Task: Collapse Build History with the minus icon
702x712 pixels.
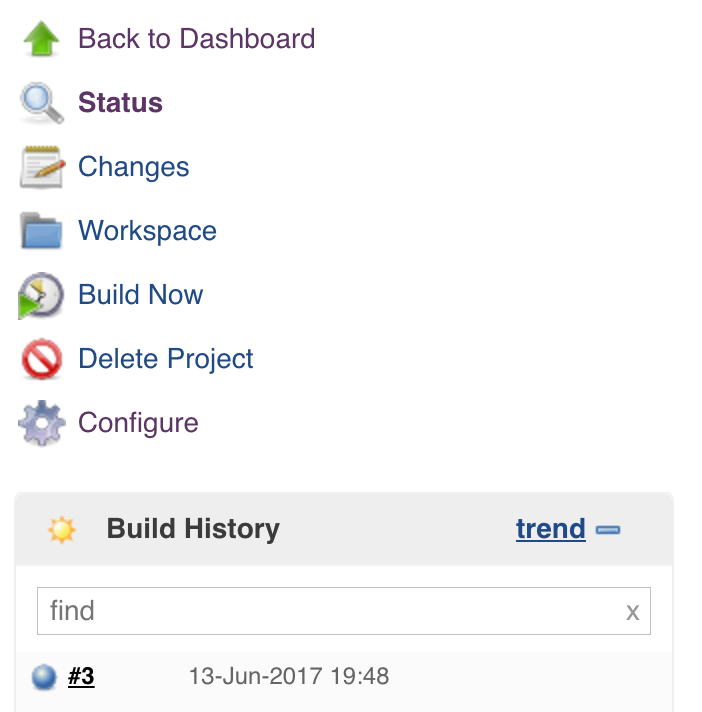Action: click(608, 529)
